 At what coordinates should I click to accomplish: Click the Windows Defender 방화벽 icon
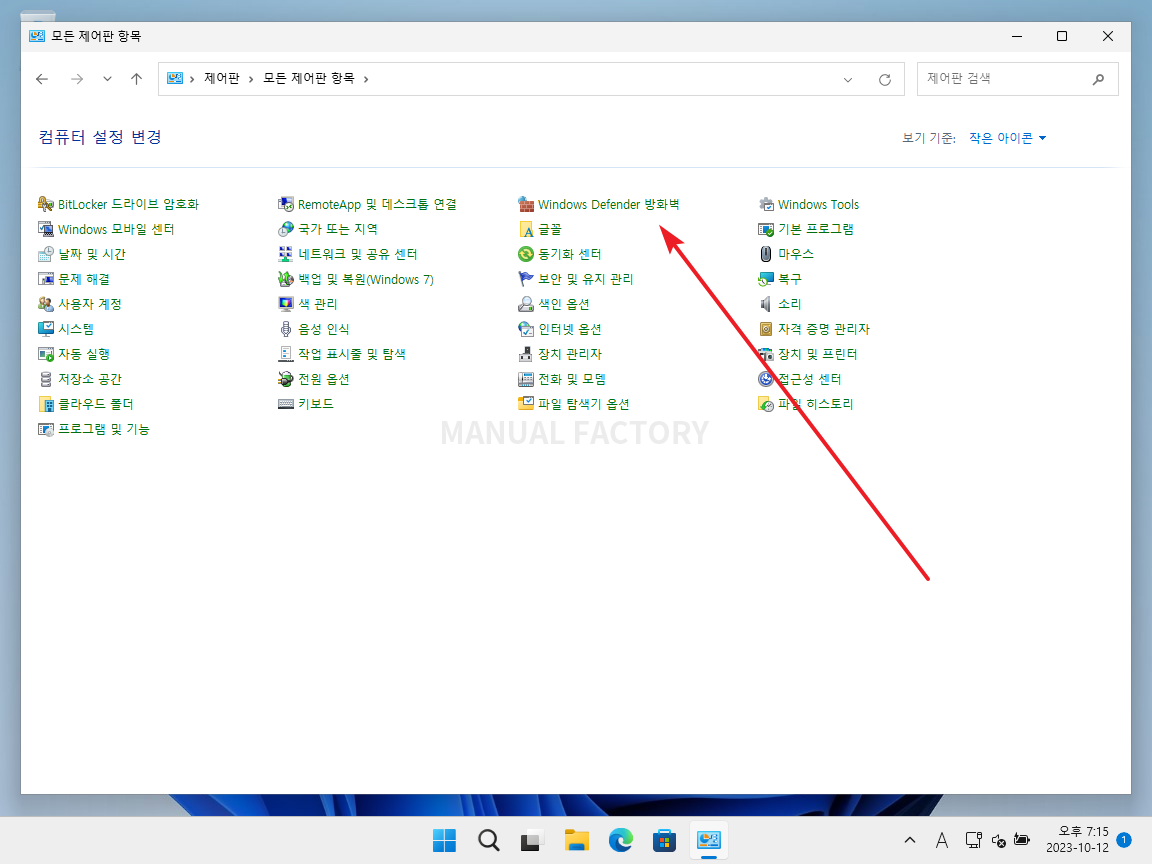(x=526, y=204)
